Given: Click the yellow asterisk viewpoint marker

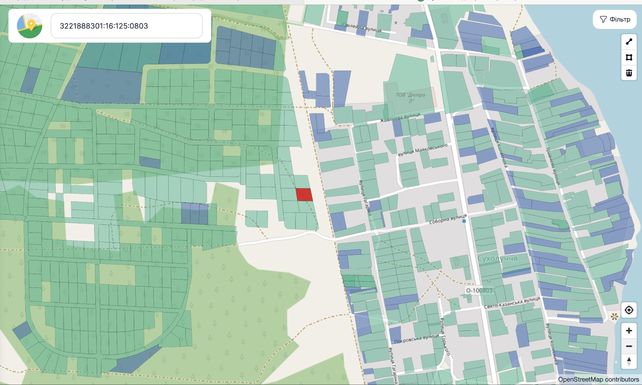Looking at the screenshot, I should point(614,316).
